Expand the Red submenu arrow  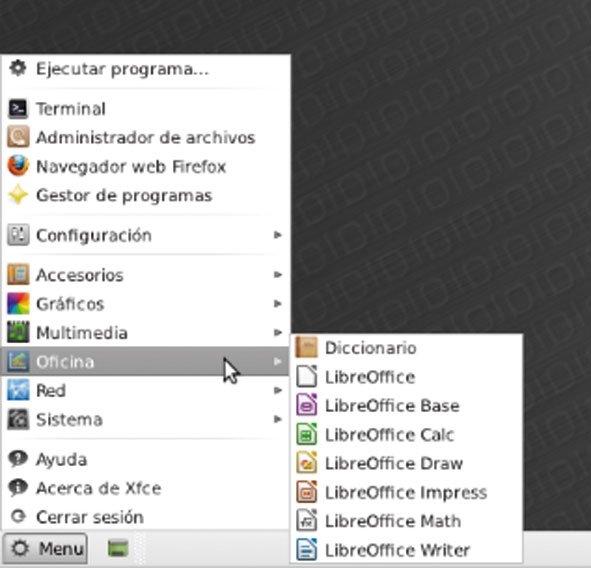(x=278, y=390)
